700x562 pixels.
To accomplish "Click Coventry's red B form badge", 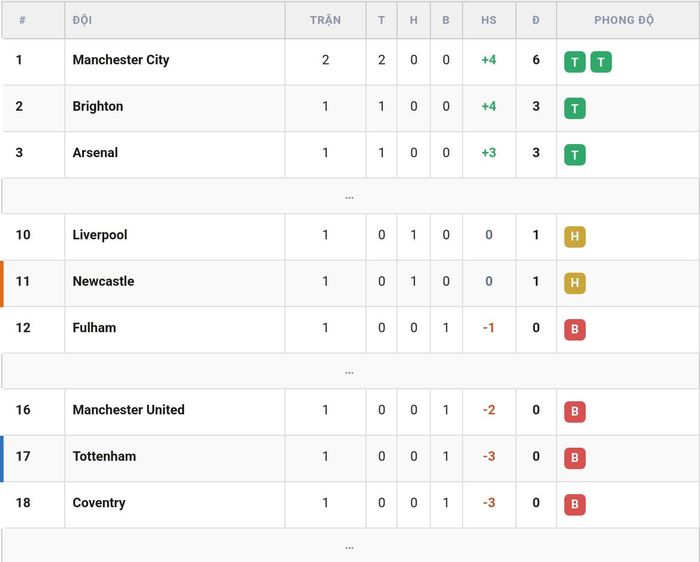I will (575, 504).
